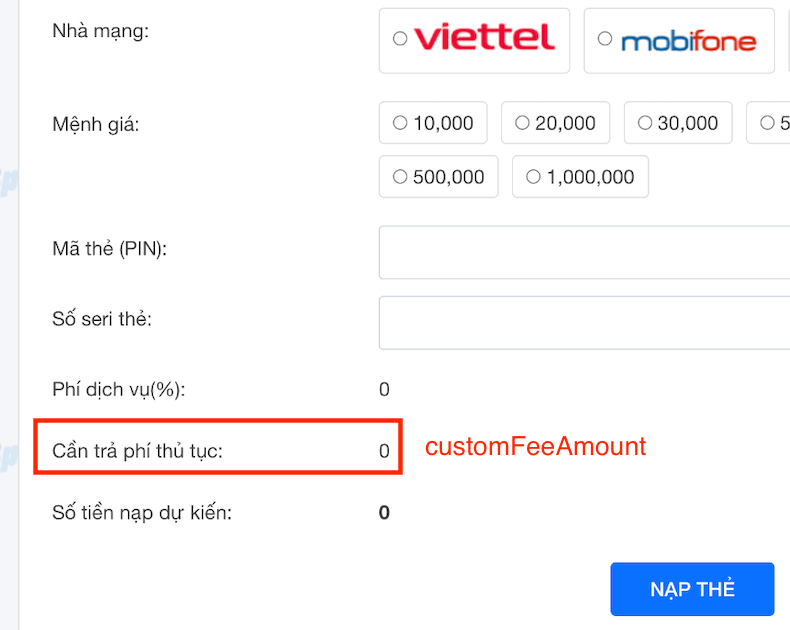Click the "Số seri thẻ:" label

coord(101,320)
